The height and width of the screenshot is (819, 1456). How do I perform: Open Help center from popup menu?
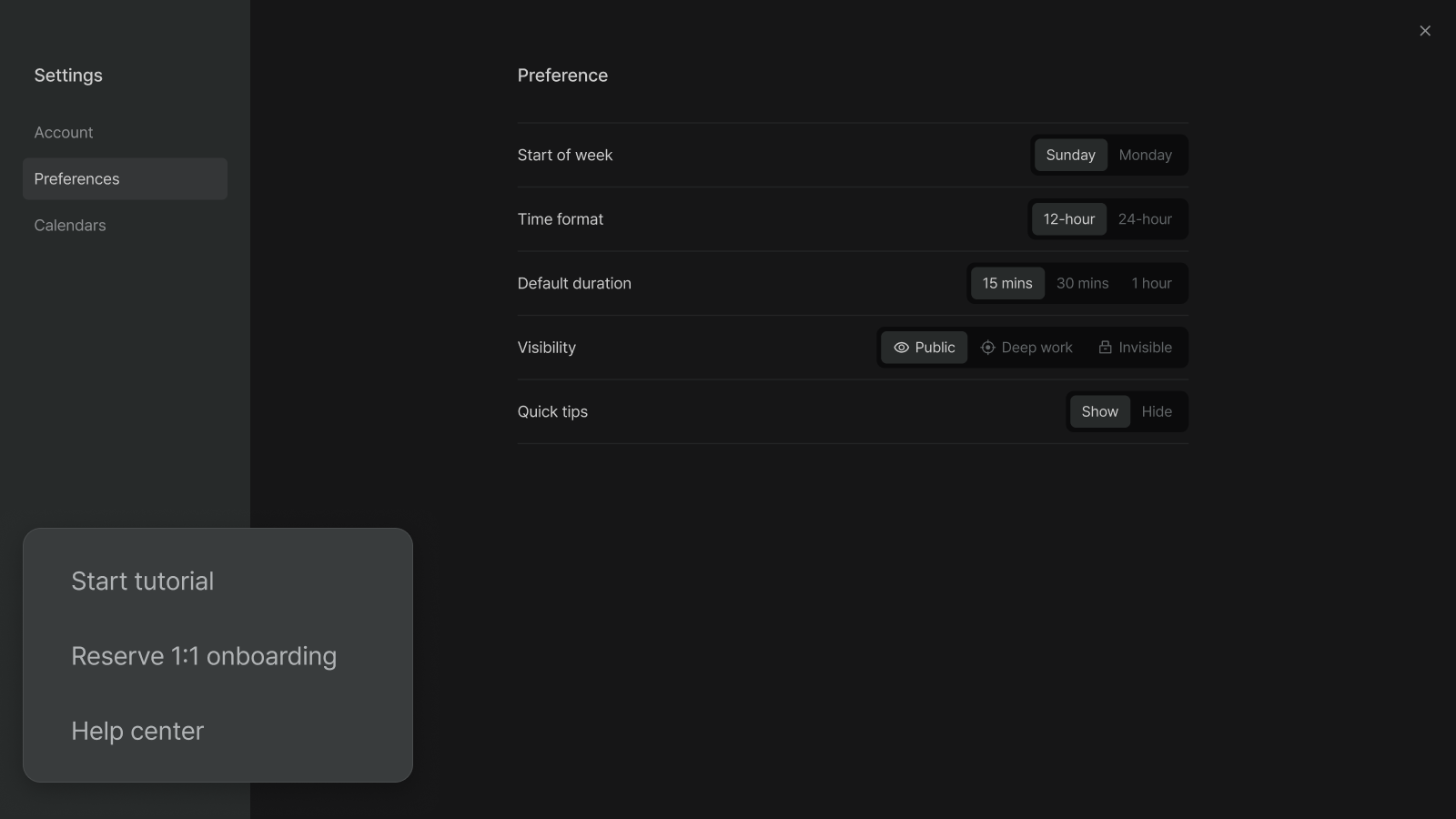[217, 731]
